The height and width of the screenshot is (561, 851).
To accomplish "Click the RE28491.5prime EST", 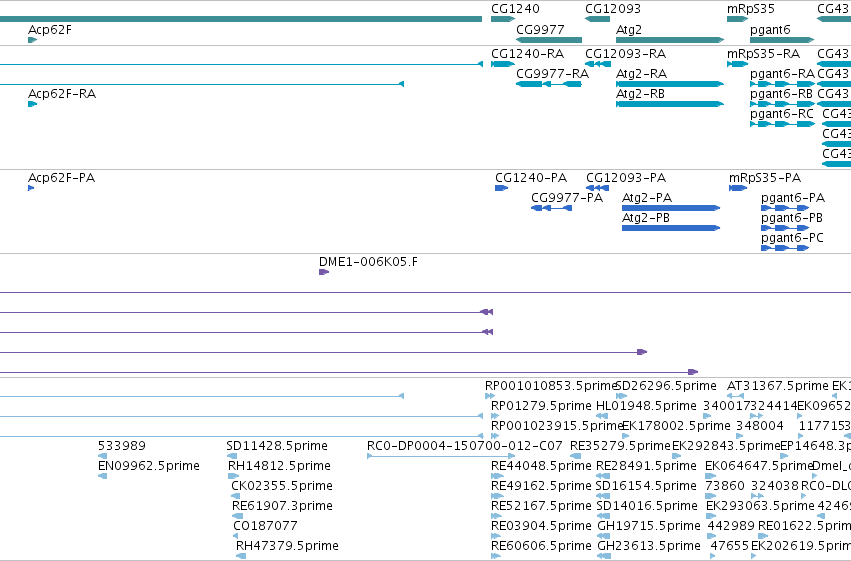I will 603,476.
